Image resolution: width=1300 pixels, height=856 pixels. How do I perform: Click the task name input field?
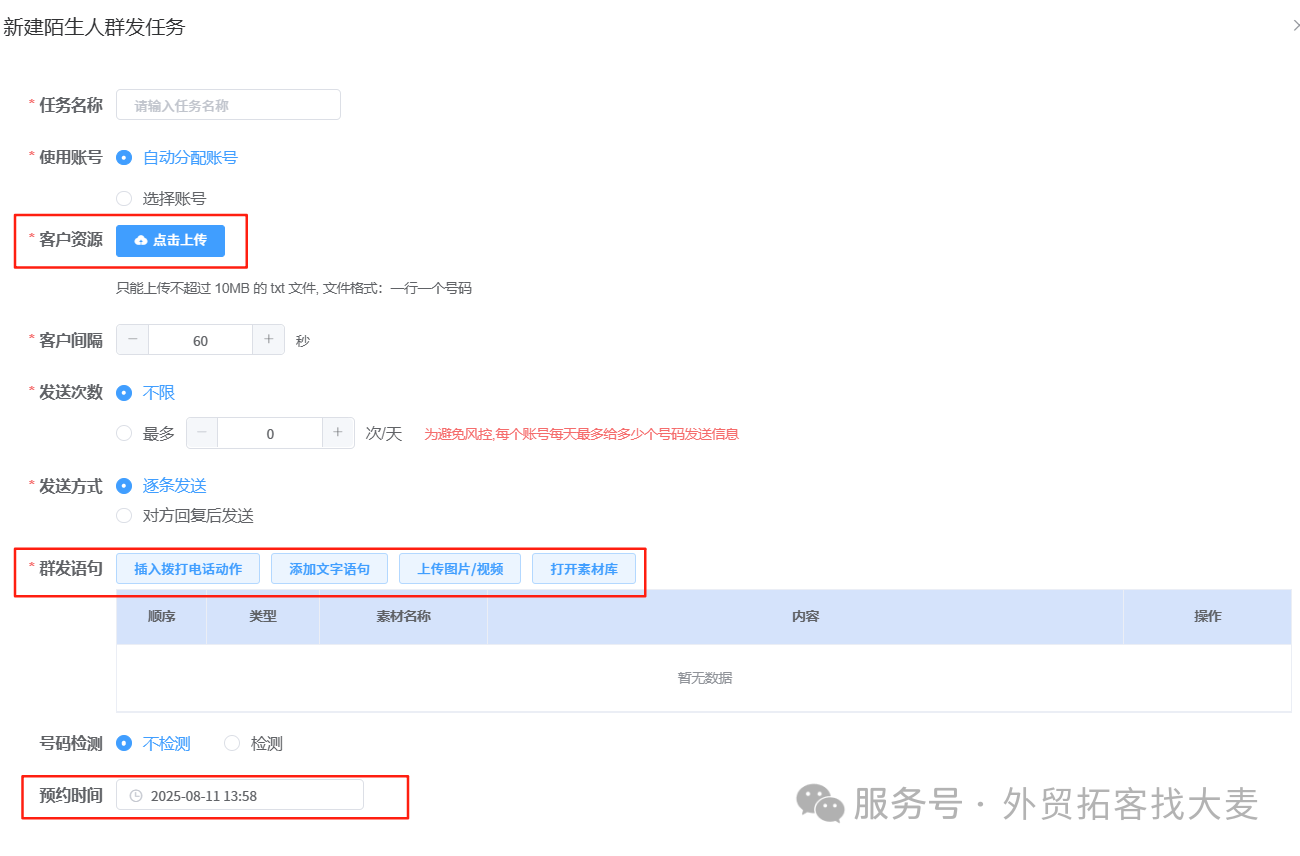(228, 105)
